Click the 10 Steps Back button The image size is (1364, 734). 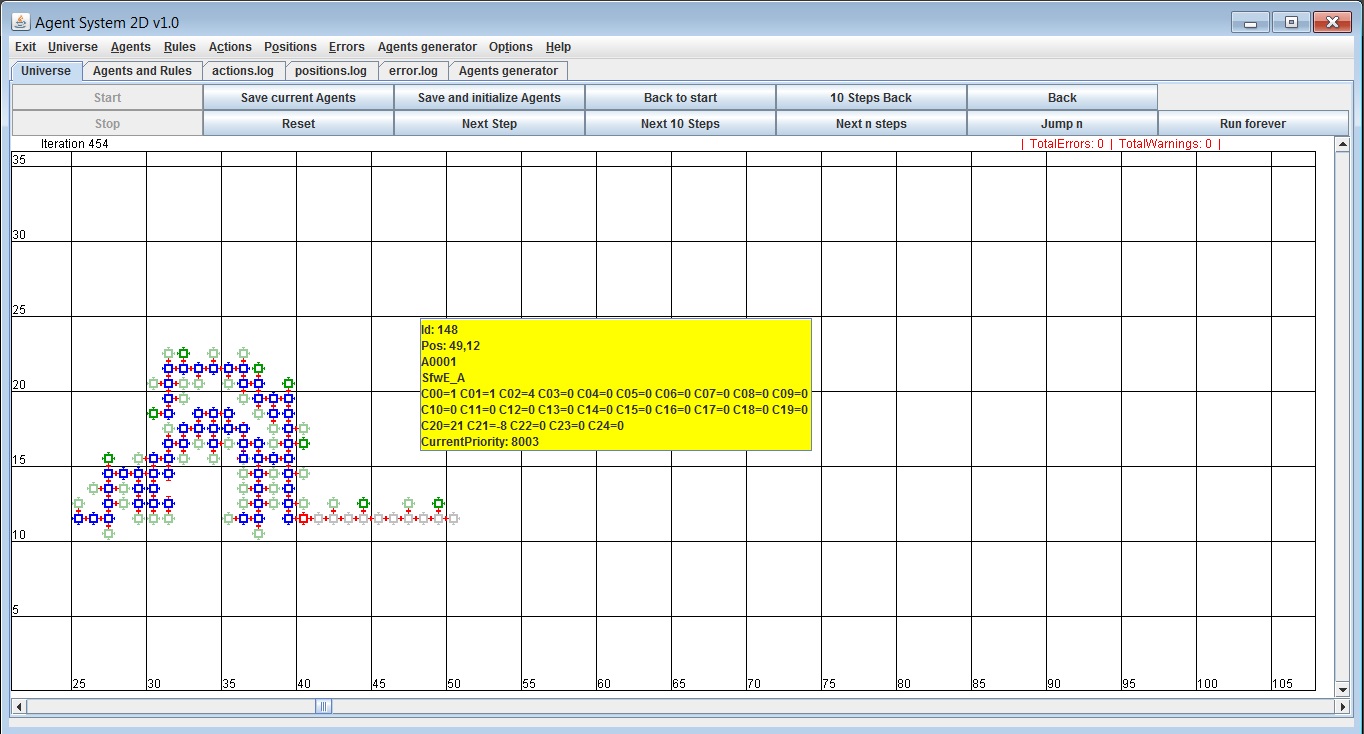click(x=870, y=98)
